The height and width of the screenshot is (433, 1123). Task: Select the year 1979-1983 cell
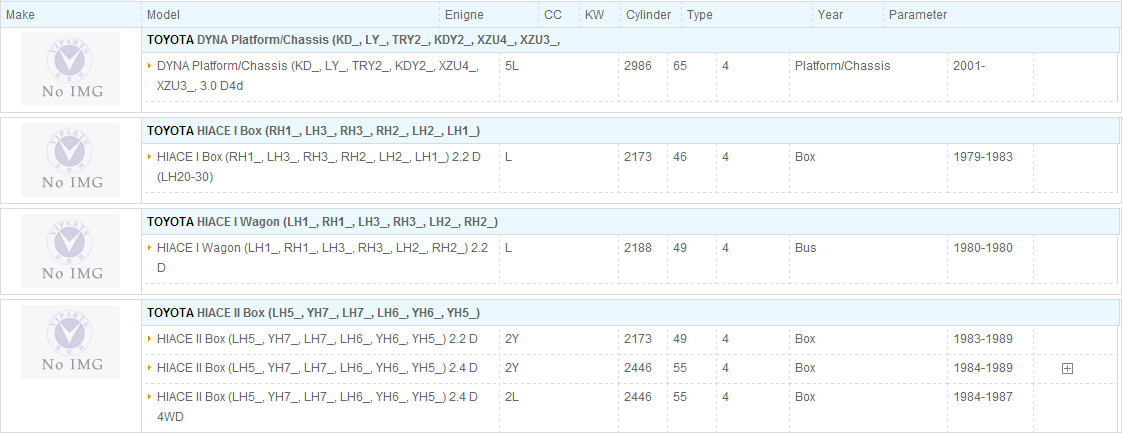tap(983, 157)
